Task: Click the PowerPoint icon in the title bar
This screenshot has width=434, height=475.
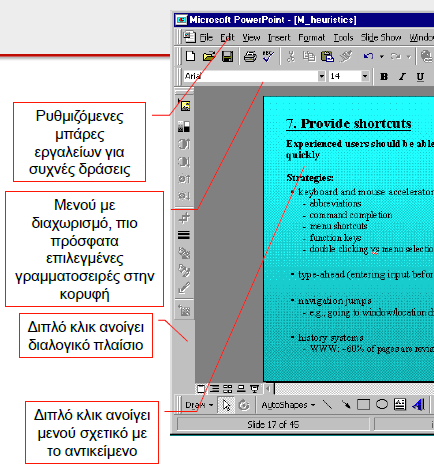Action: pyautogui.click(x=181, y=20)
